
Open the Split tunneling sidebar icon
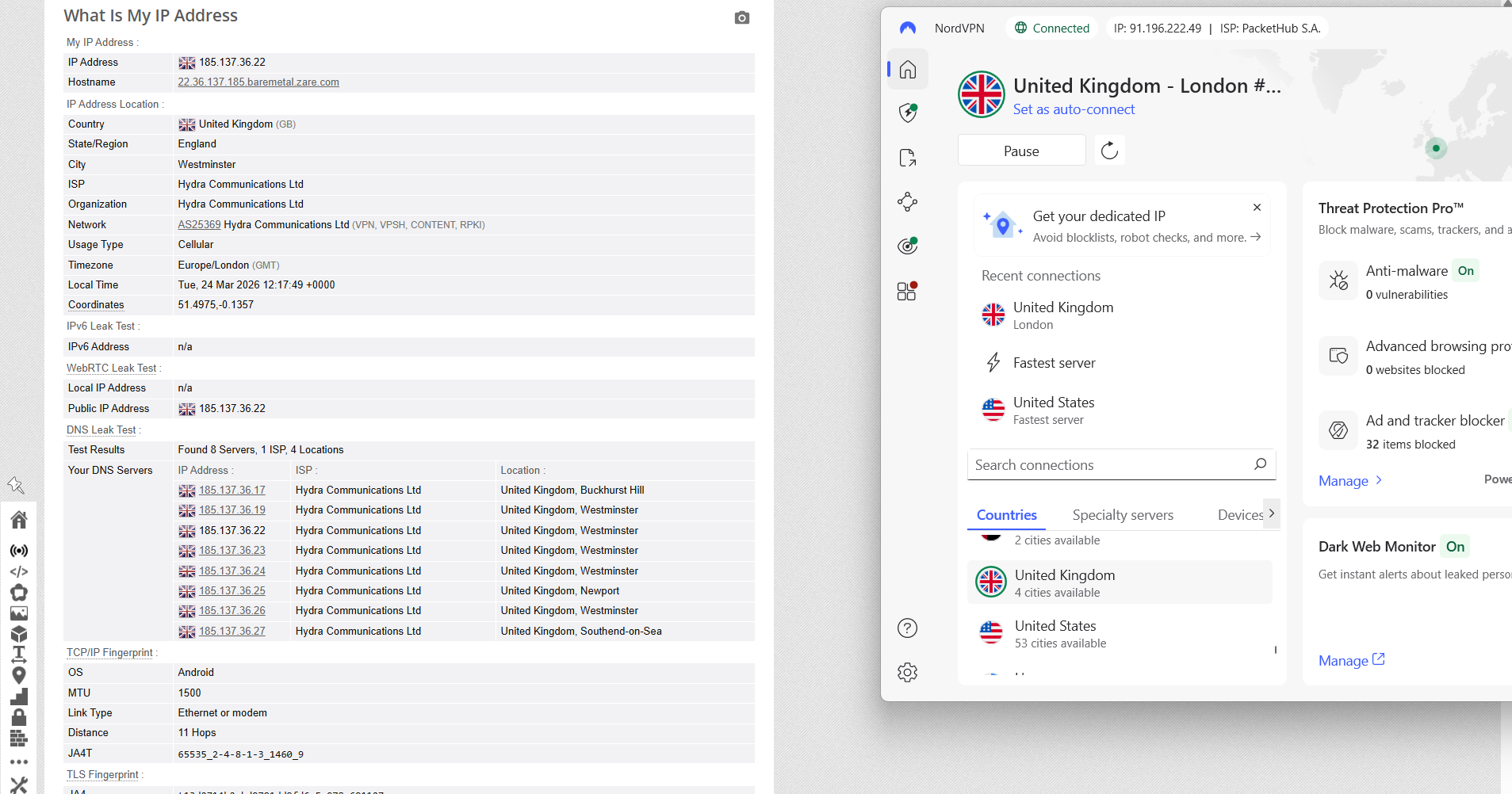tap(906, 157)
